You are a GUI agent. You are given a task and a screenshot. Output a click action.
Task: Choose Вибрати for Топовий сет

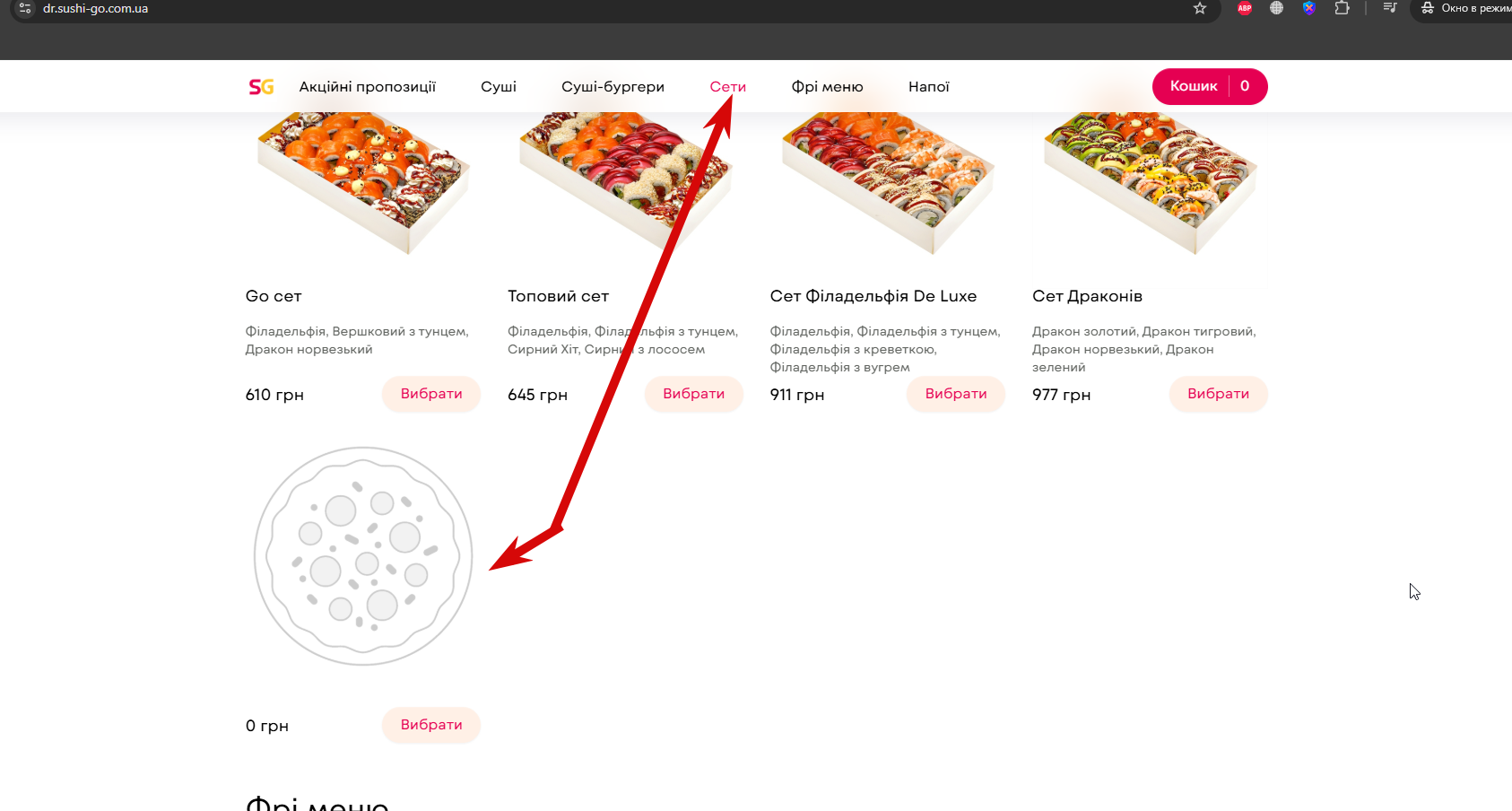[x=693, y=394]
